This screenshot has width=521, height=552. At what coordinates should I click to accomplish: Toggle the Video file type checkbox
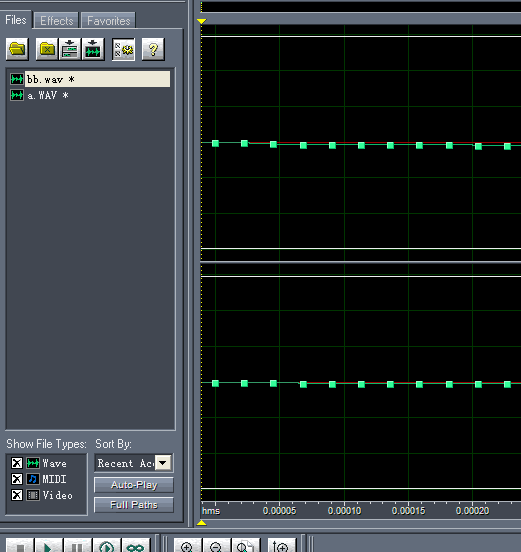[17, 495]
